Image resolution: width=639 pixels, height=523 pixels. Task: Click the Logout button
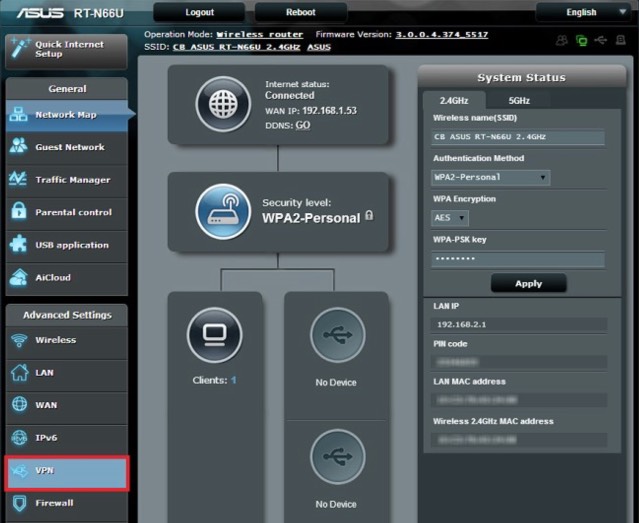[x=199, y=12]
